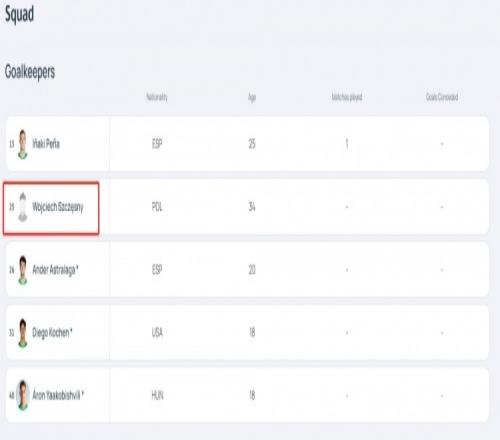Click Wojciech Szczęsny's placeholder avatar
500x440 pixels.
coord(23,207)
